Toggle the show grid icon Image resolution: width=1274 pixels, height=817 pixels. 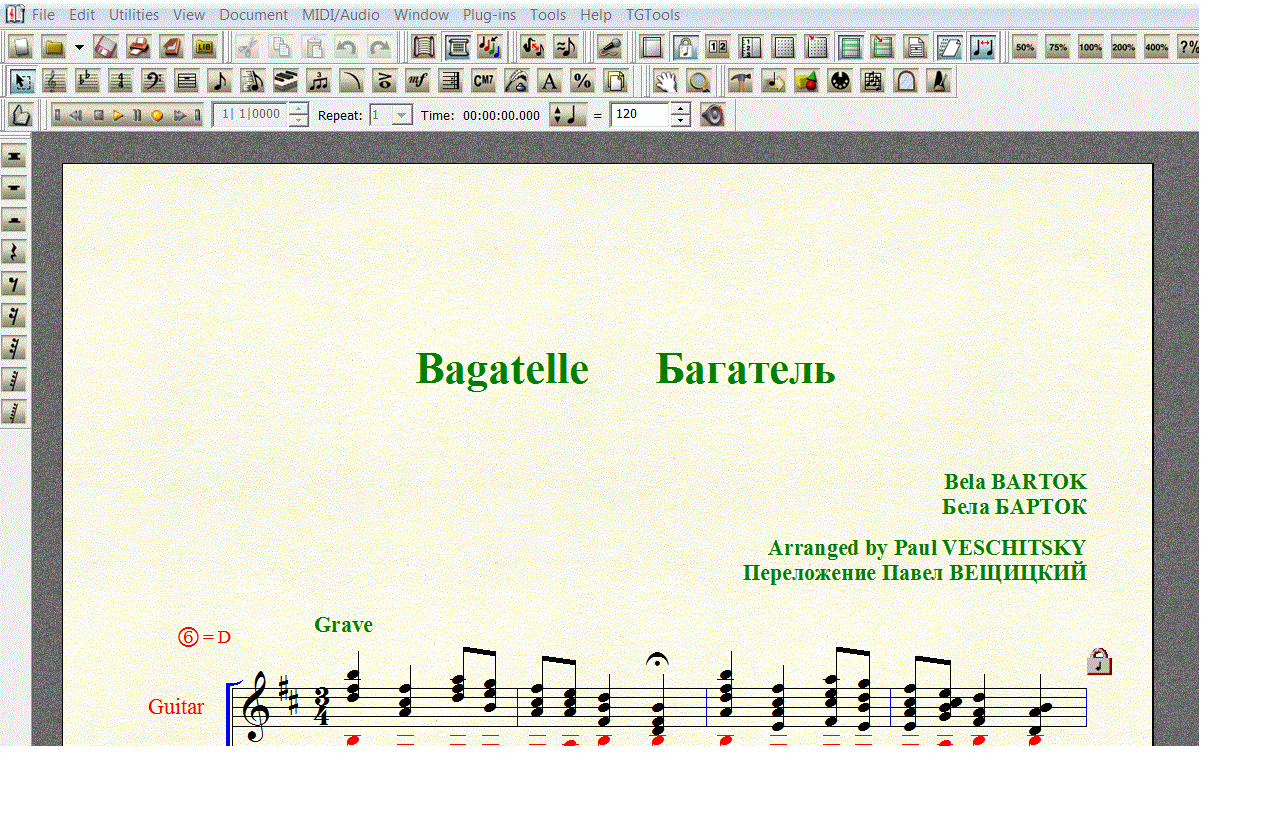pyautogui.click(x=785, y=47)
